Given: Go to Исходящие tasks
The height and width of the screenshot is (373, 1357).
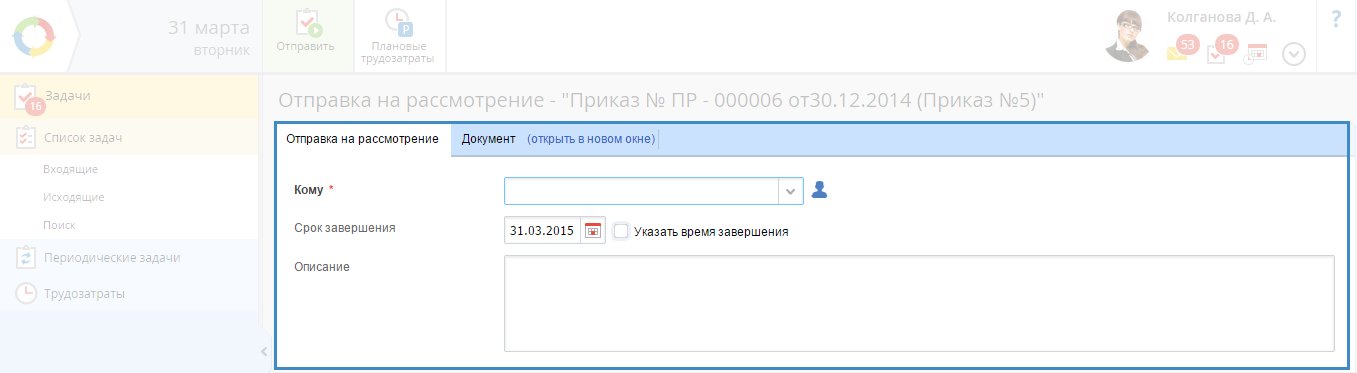Looking at the screenshot, I should [74, 197].
